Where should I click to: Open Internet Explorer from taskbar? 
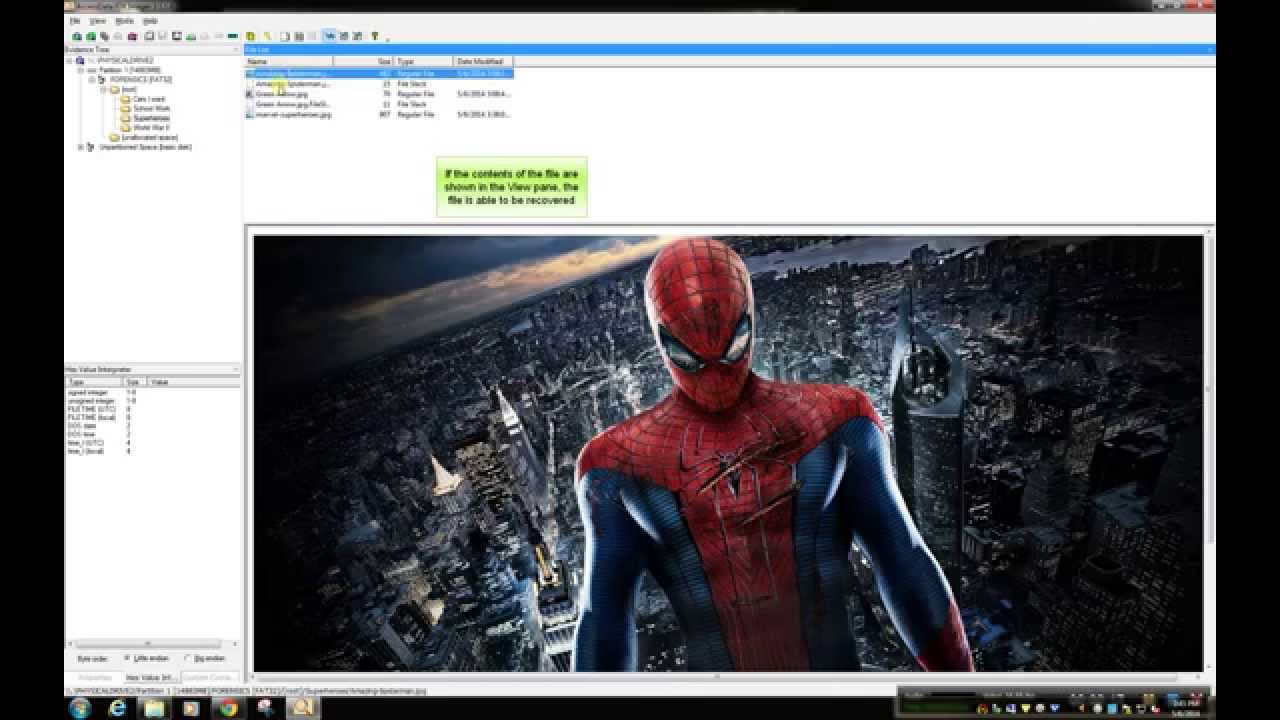click(118, 708)
